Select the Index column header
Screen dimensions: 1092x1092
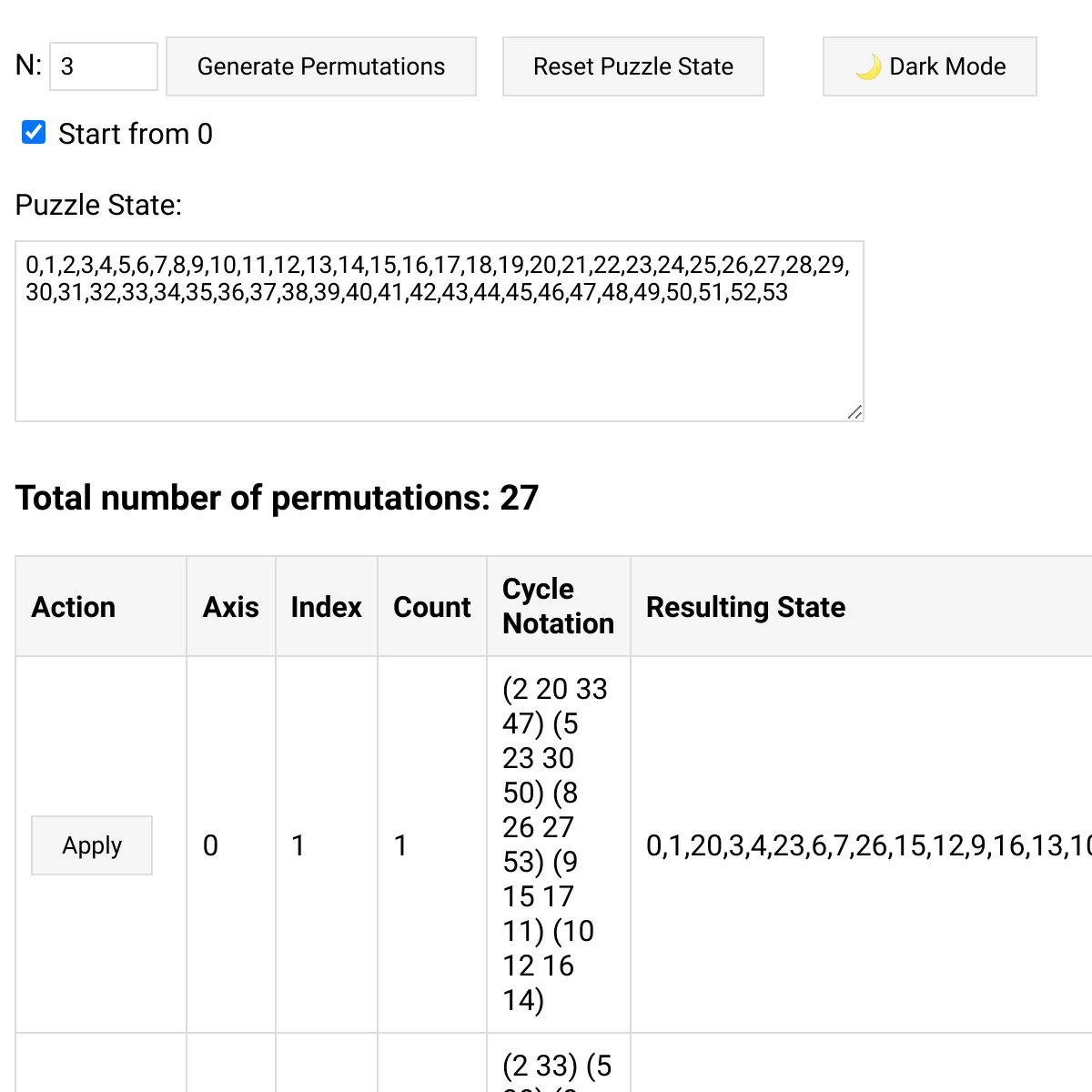[x=327, y=607]
